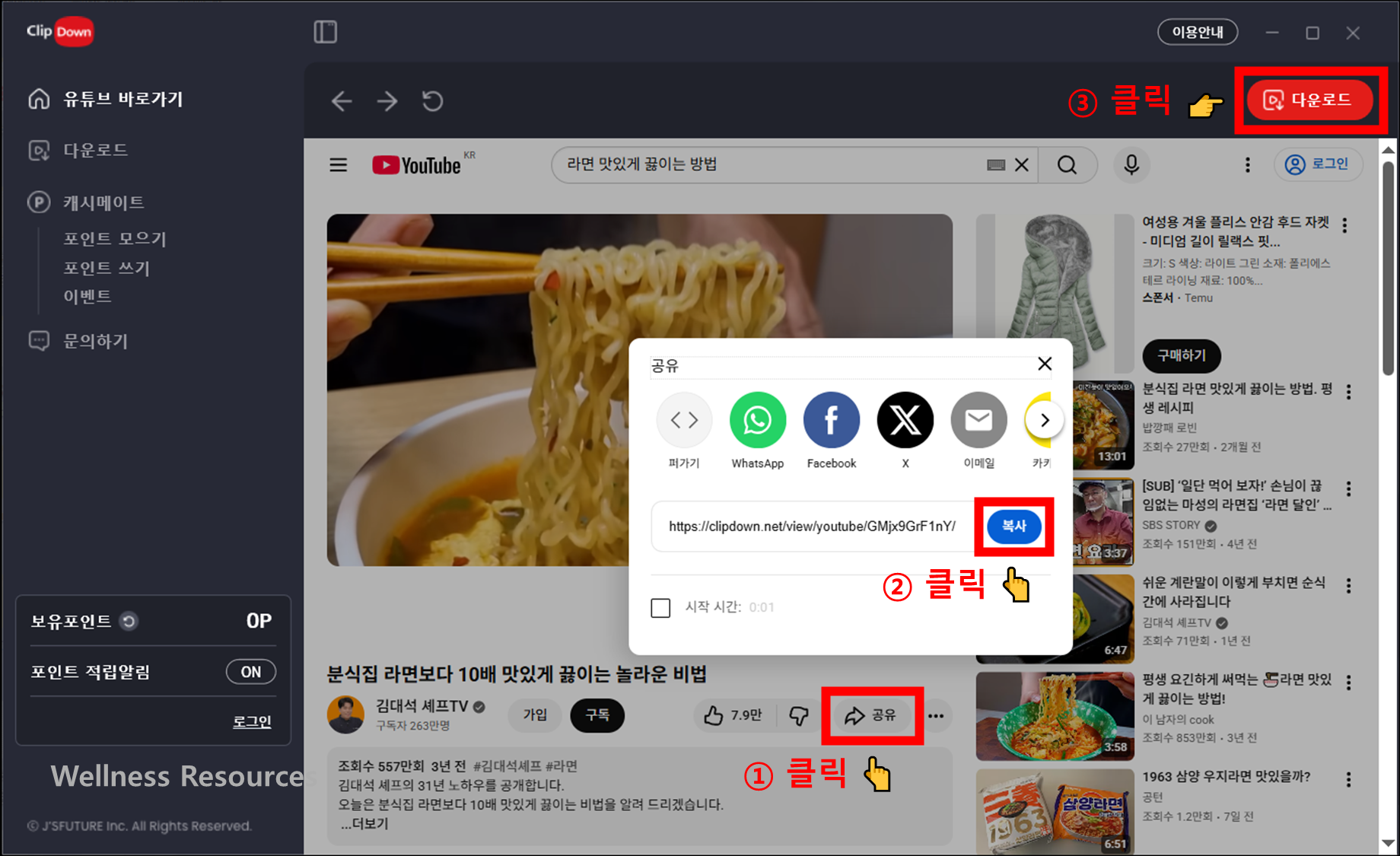Go forward with the right arrow

(387, 101)
